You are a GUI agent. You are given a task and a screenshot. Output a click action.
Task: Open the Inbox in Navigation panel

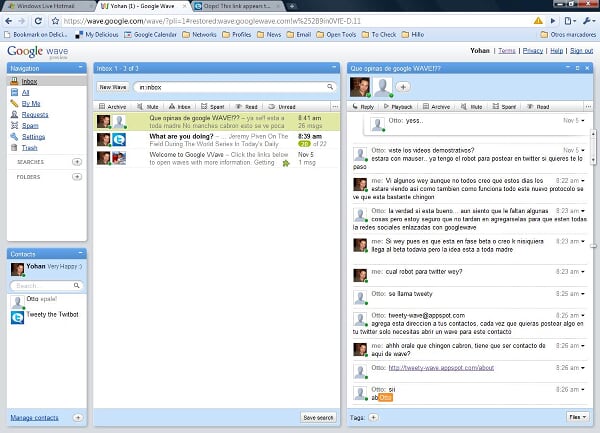pos(29,81)
